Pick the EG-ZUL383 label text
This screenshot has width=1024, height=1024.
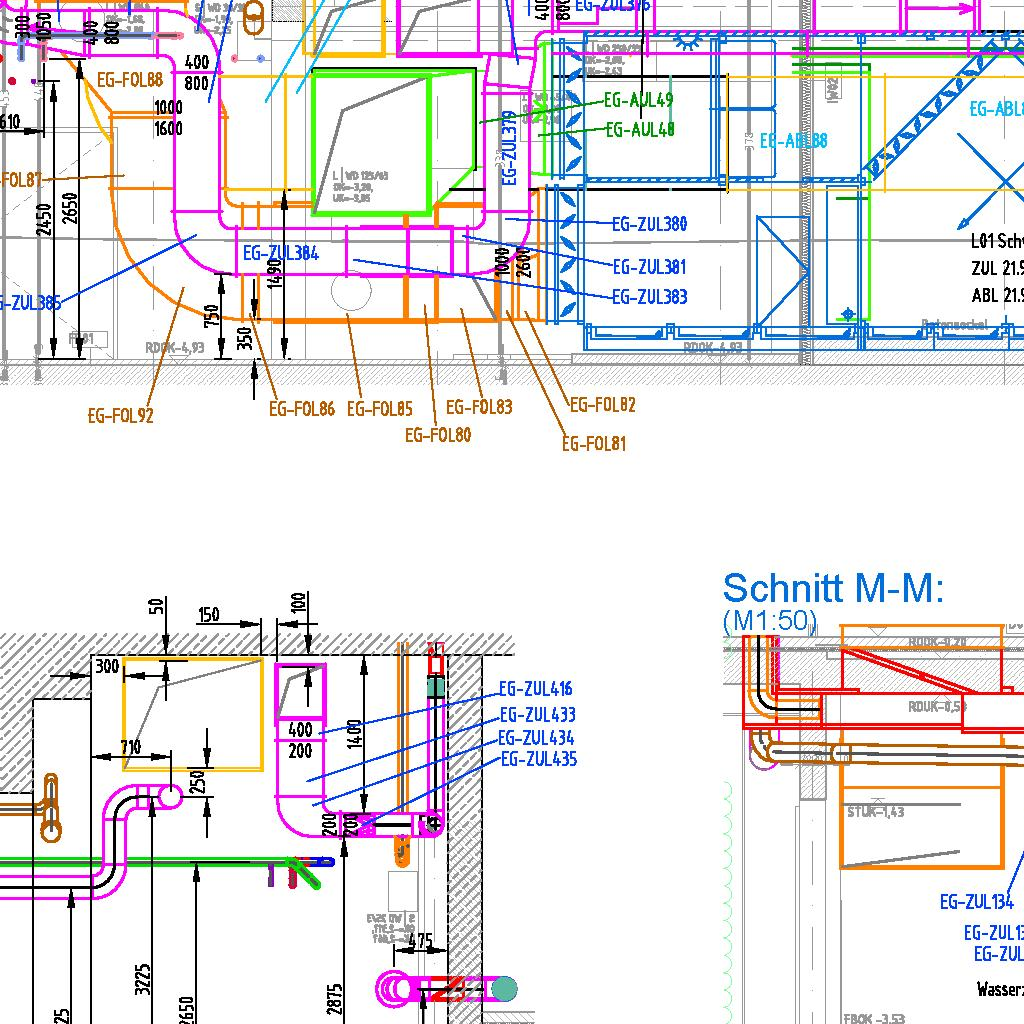pos(649,297)
